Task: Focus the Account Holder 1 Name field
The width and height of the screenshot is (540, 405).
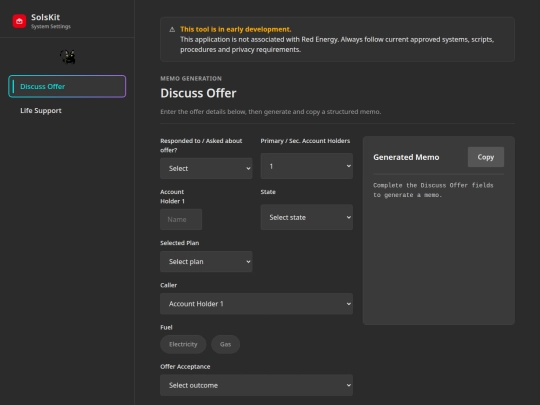Action: [181, 219]
